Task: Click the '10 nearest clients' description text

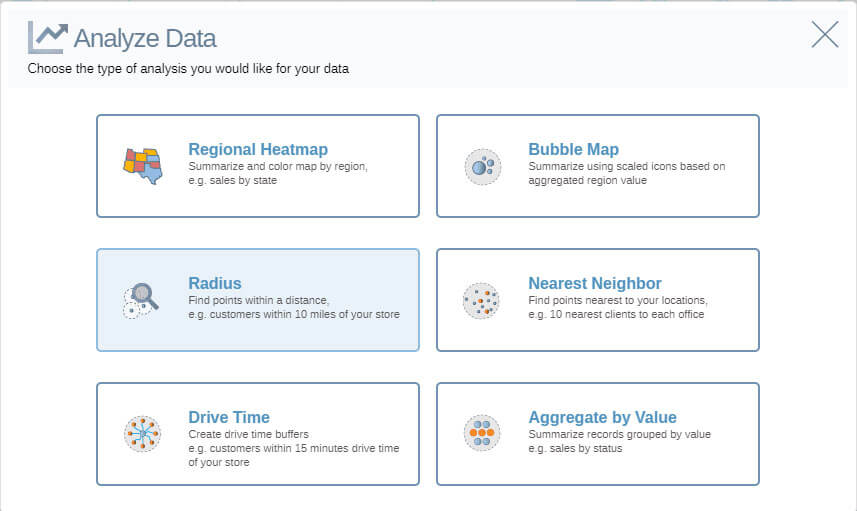Action: click(x=618, y=307)
